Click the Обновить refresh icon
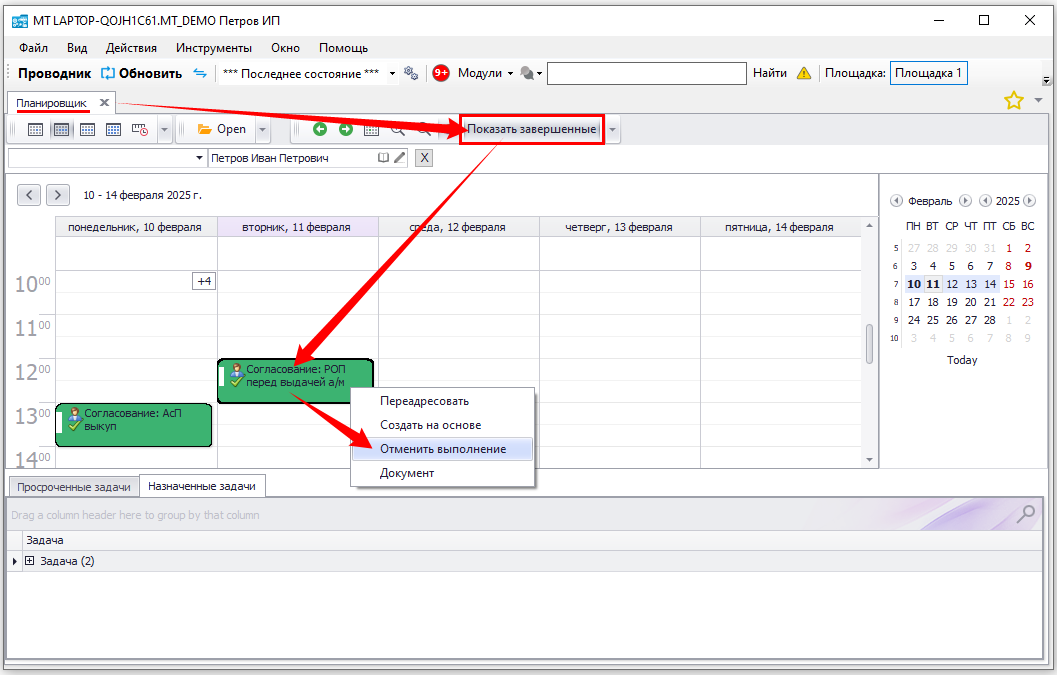This screenshot has height=675, width=1057. tap(108, 73)
